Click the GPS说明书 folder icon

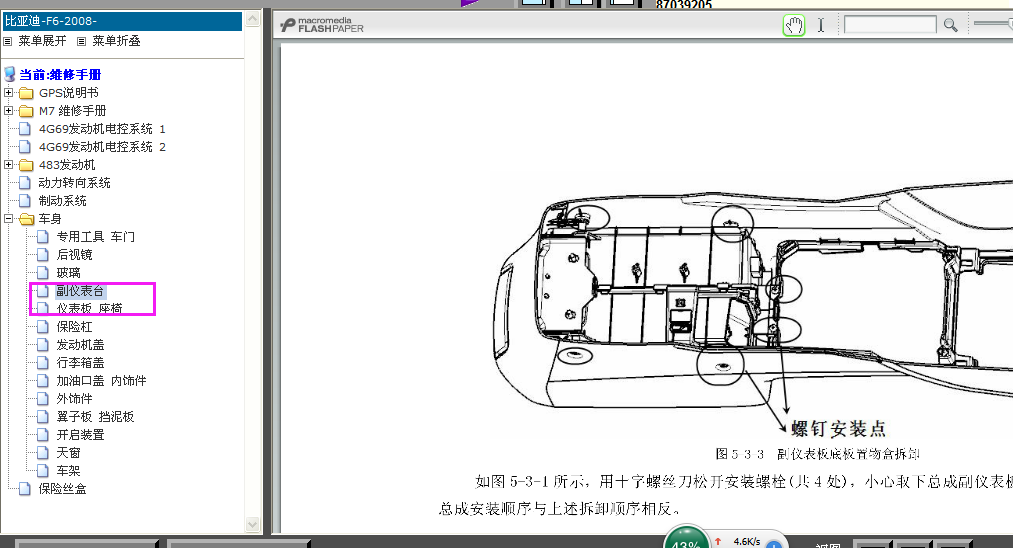(x=26, y=93)
